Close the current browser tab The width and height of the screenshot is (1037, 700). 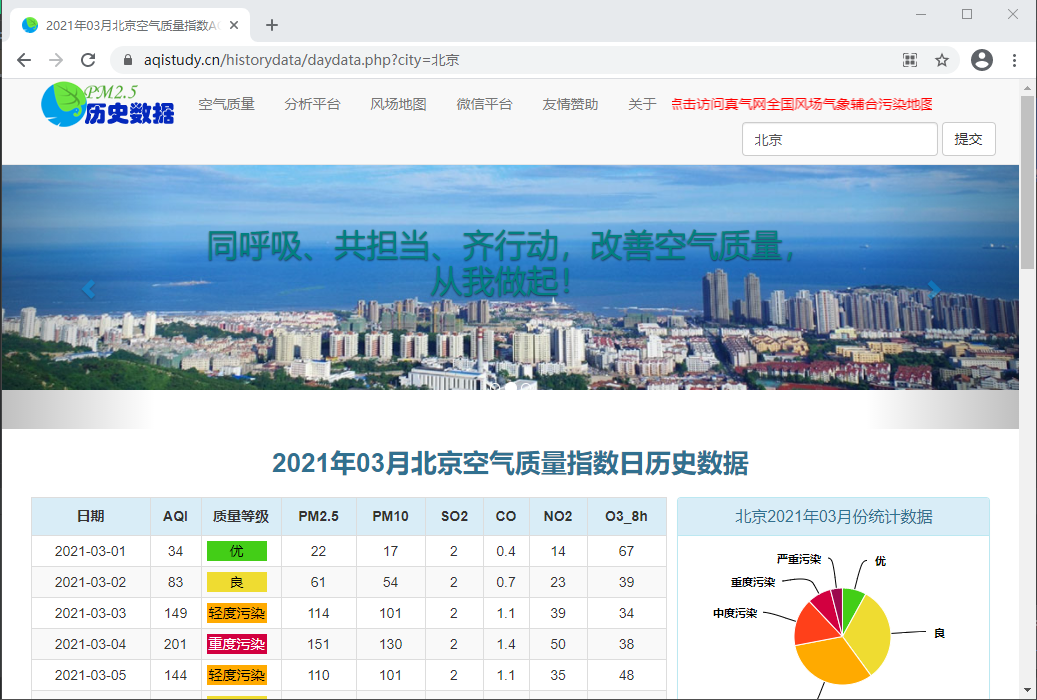pyautogui.click(x=234, y=25)
